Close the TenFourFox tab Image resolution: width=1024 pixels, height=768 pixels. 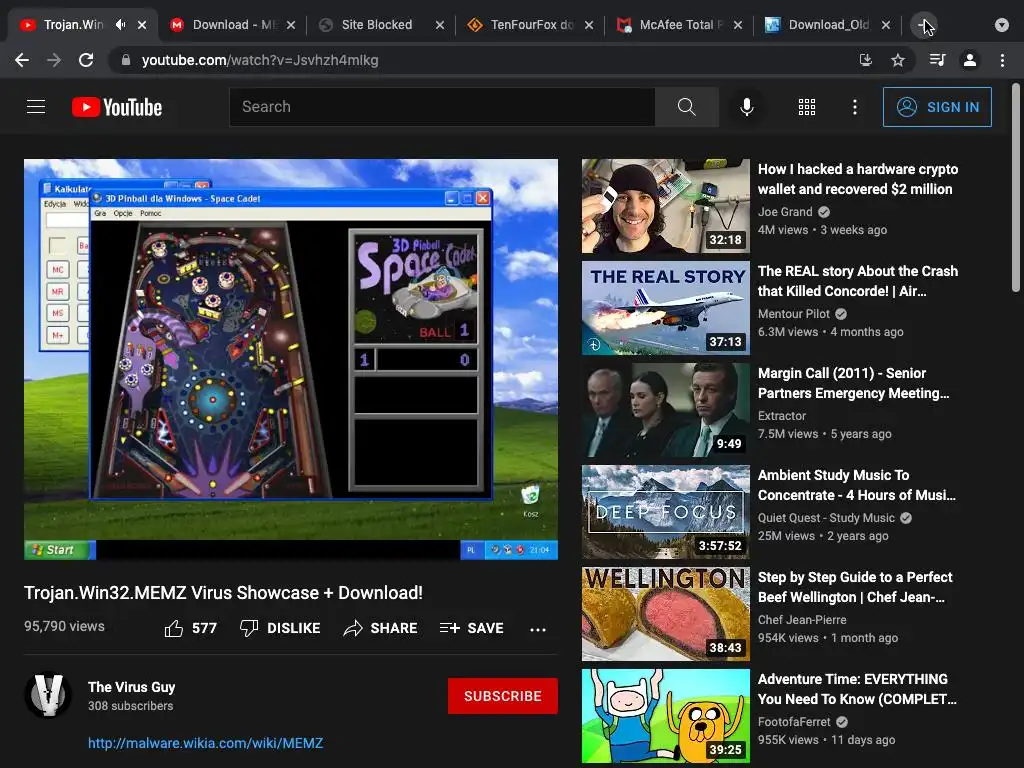tap(588, 25)
